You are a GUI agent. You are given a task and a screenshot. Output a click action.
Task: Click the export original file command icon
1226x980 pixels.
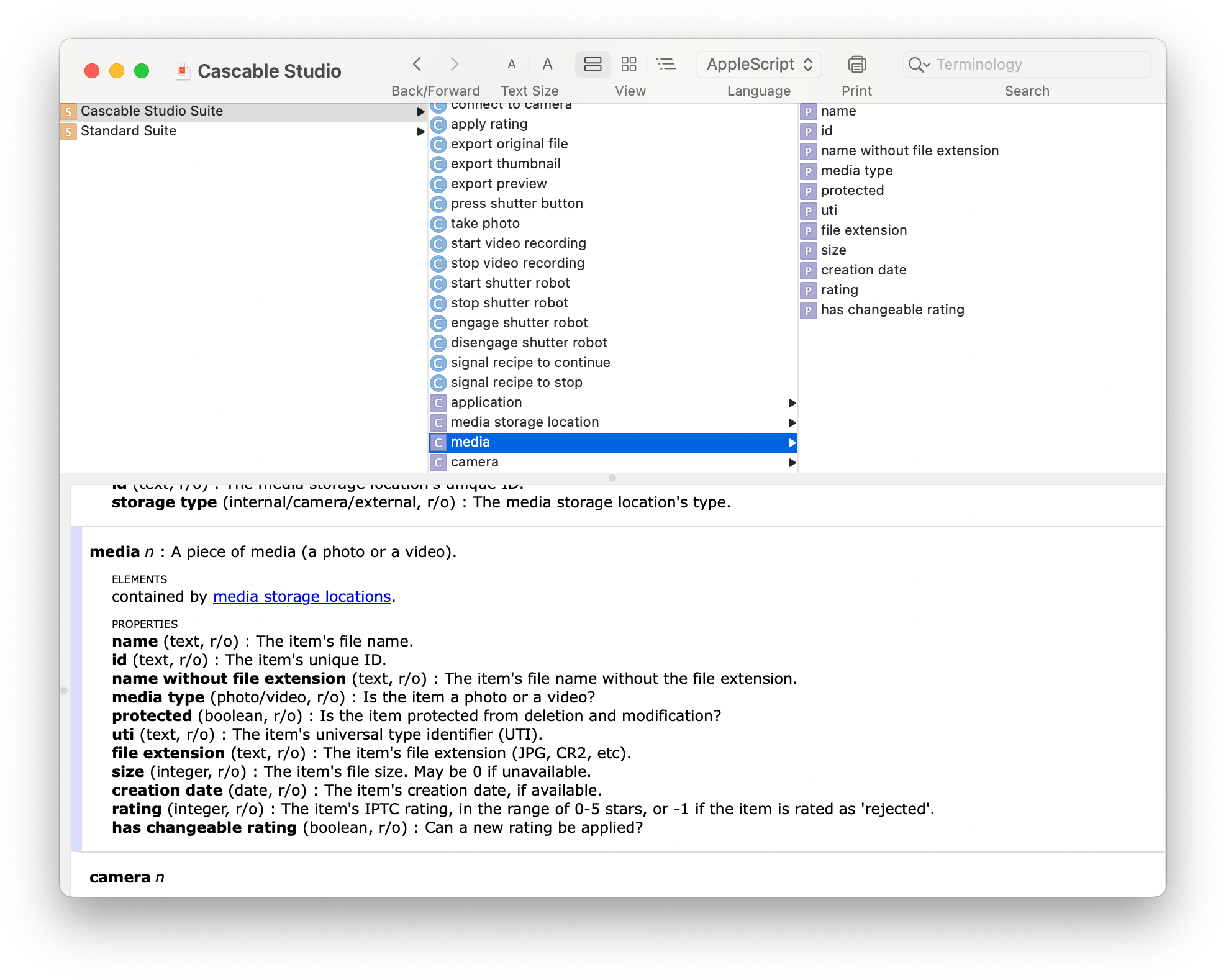(x=438, y=145)
